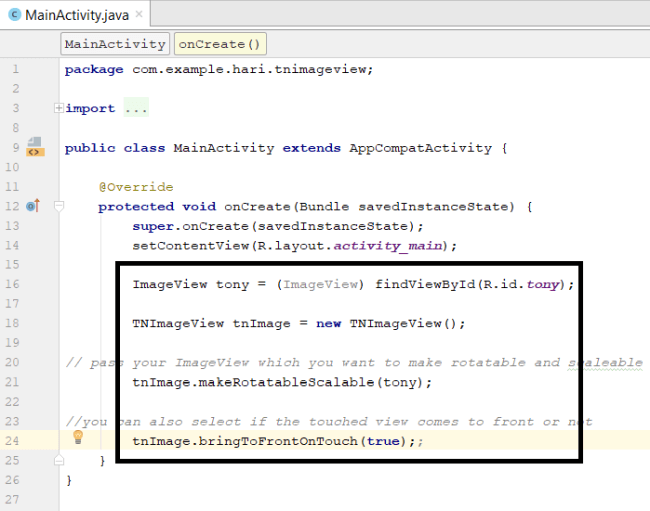Click the package keyword on line 1

94,70
